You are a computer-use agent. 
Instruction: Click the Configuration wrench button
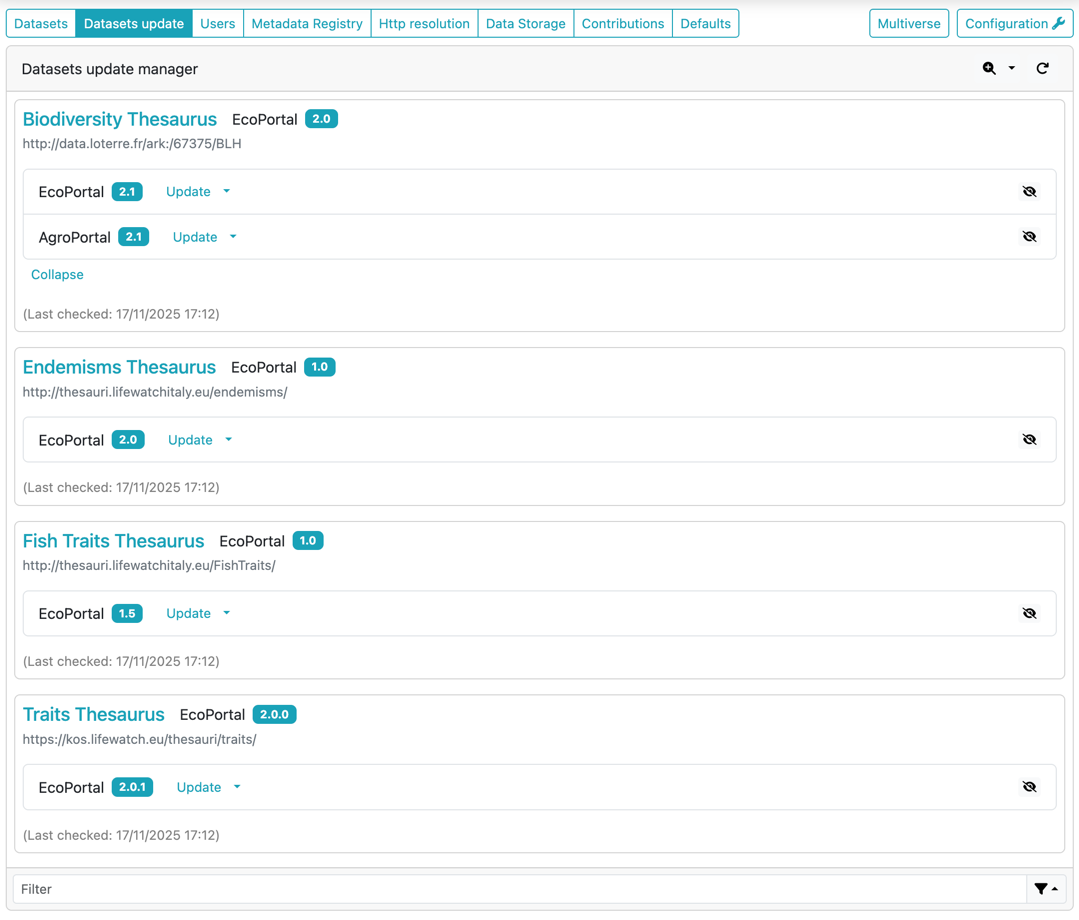point(1014,23)
